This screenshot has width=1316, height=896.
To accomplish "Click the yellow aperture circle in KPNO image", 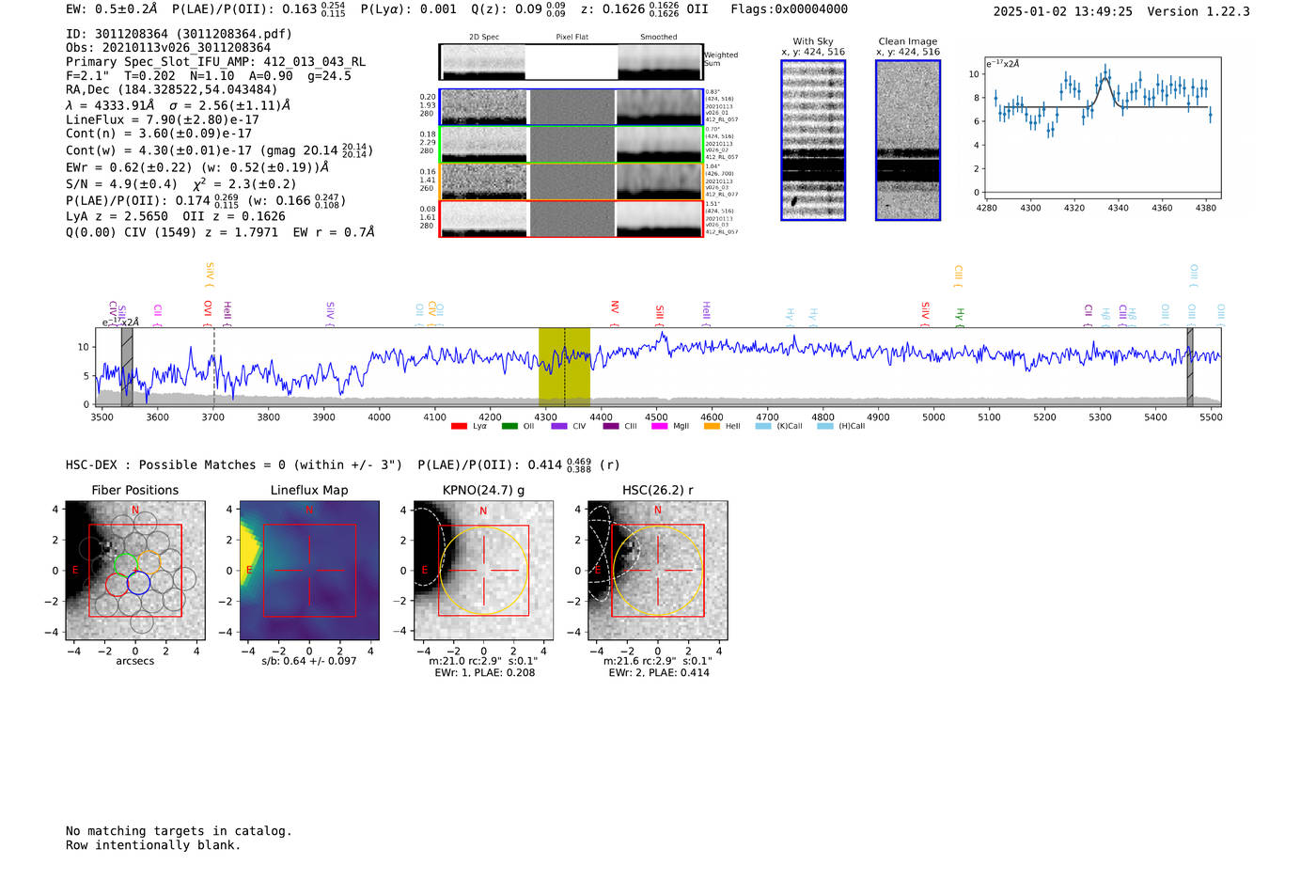I will pos(483,571).
